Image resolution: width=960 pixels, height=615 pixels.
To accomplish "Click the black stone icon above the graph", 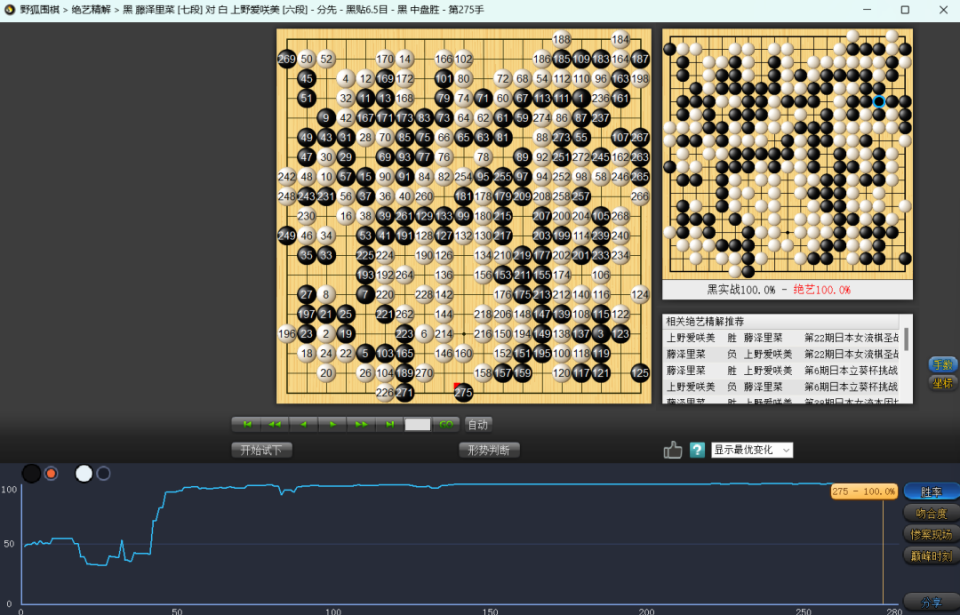I will click(31, 474).
